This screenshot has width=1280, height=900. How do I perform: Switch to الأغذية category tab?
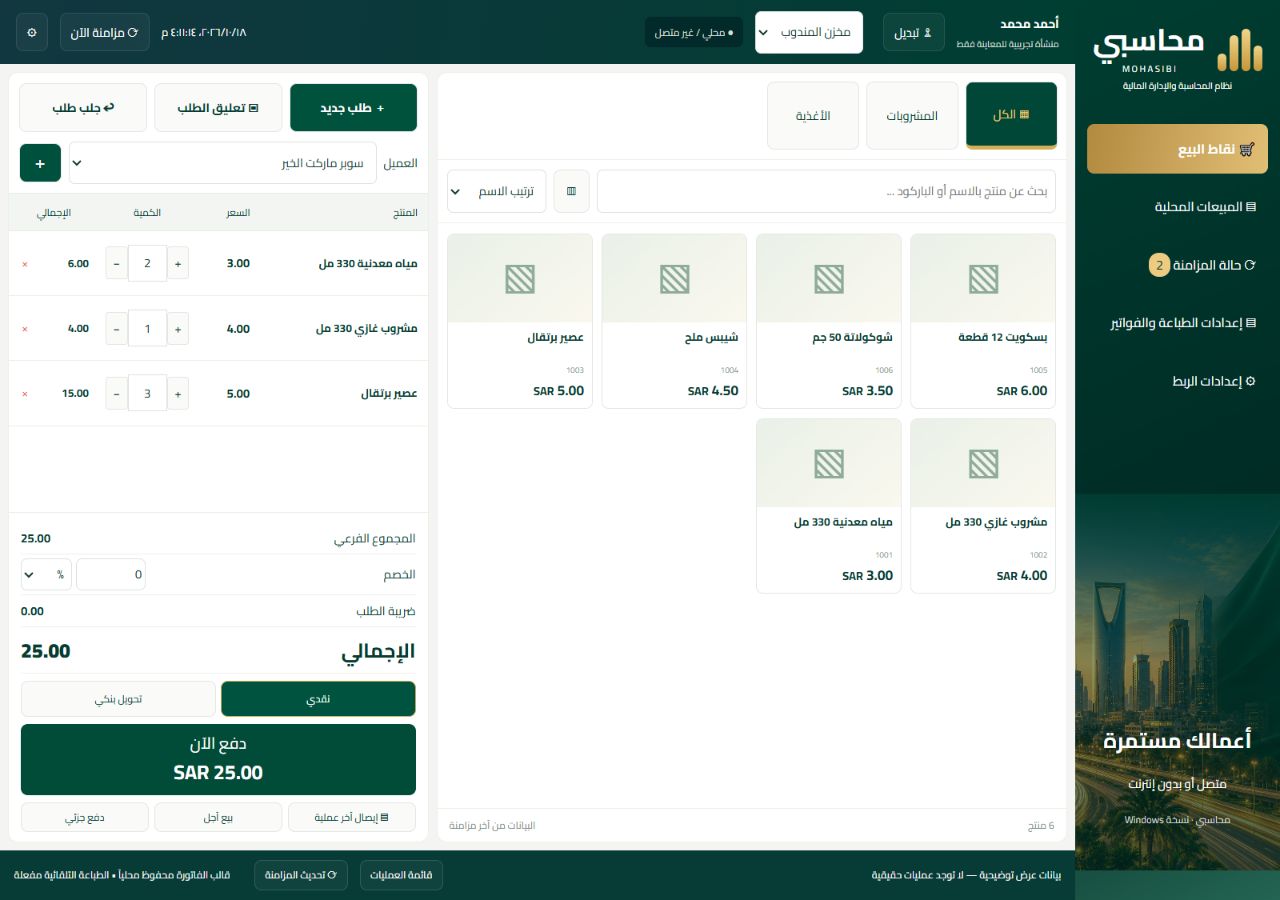click(x=813, y=116)
